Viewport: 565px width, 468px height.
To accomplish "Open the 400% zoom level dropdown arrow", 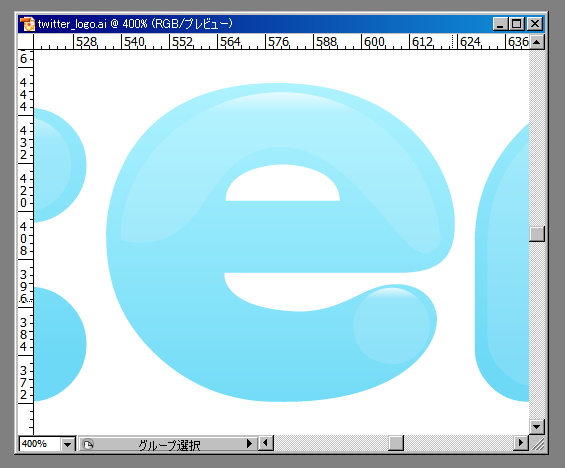I will pyautogui.click(x=67, y=444).
